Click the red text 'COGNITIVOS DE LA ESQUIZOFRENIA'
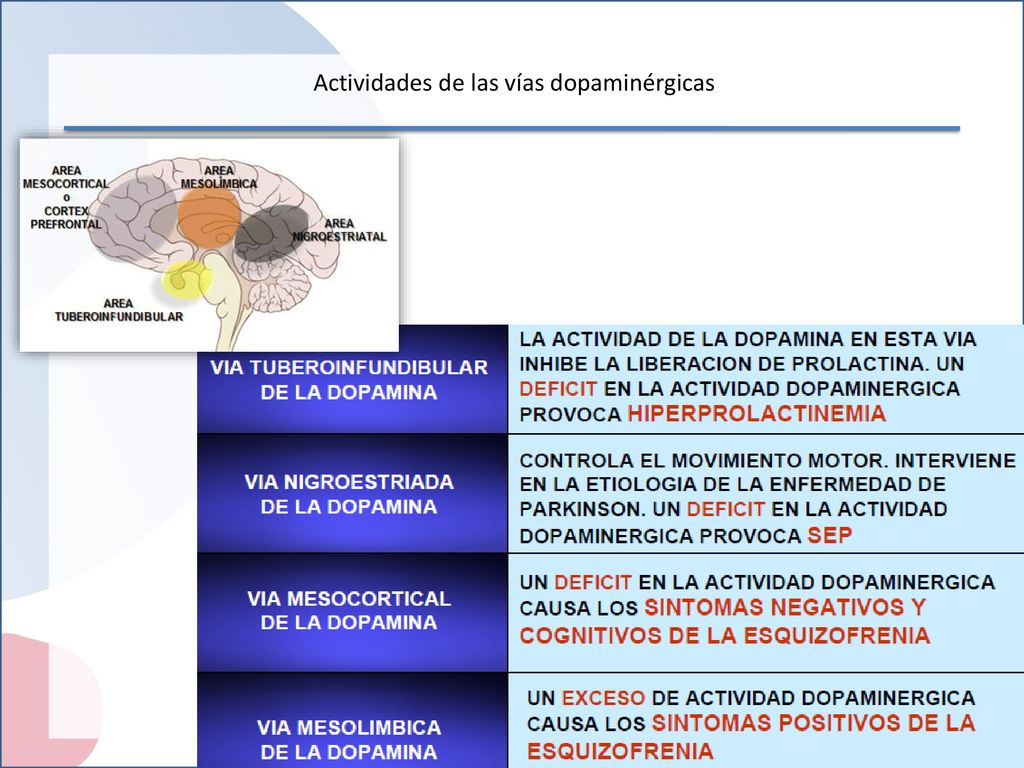 tap(725, 635)
